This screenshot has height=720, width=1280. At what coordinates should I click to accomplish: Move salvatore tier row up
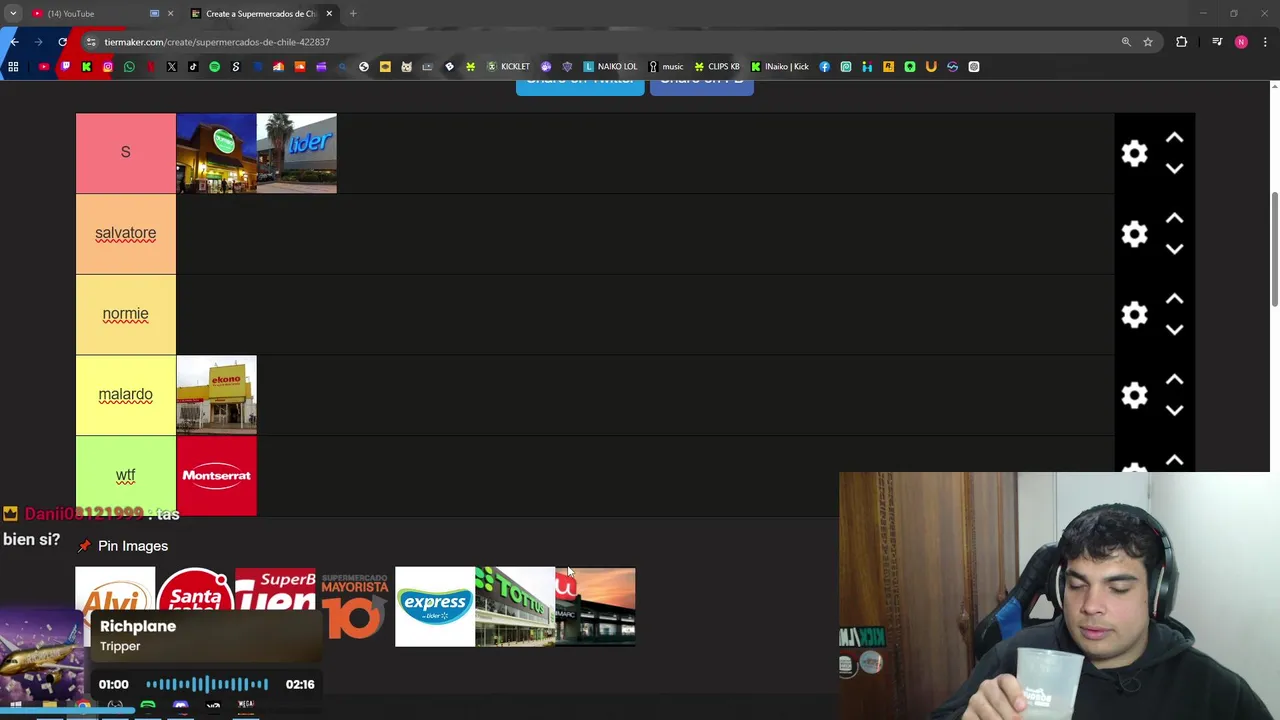(1174, 219)
